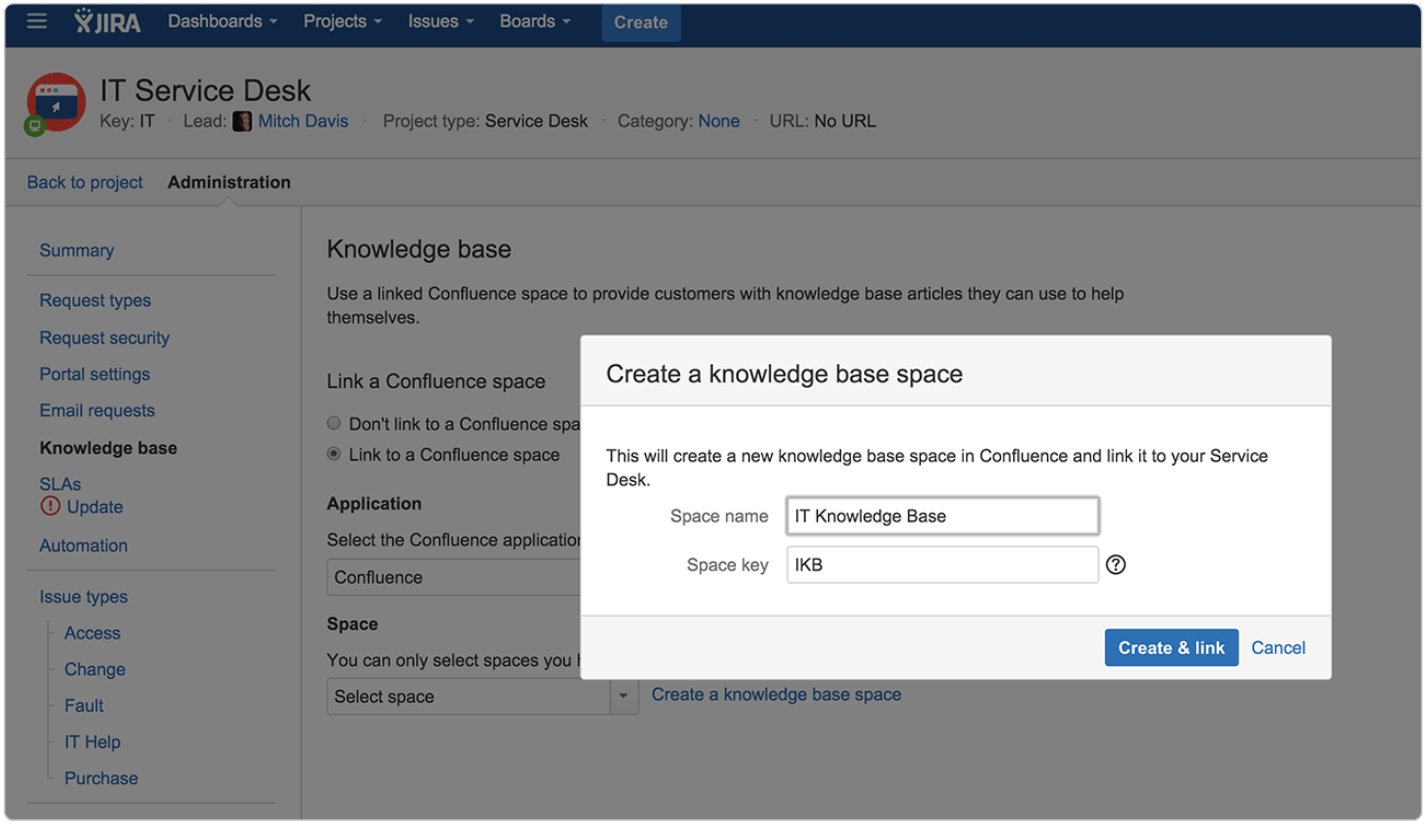The height and width of the screenshot is (824, 1426).
Task: Open Request types in sidebar
Action: [95, 301]
